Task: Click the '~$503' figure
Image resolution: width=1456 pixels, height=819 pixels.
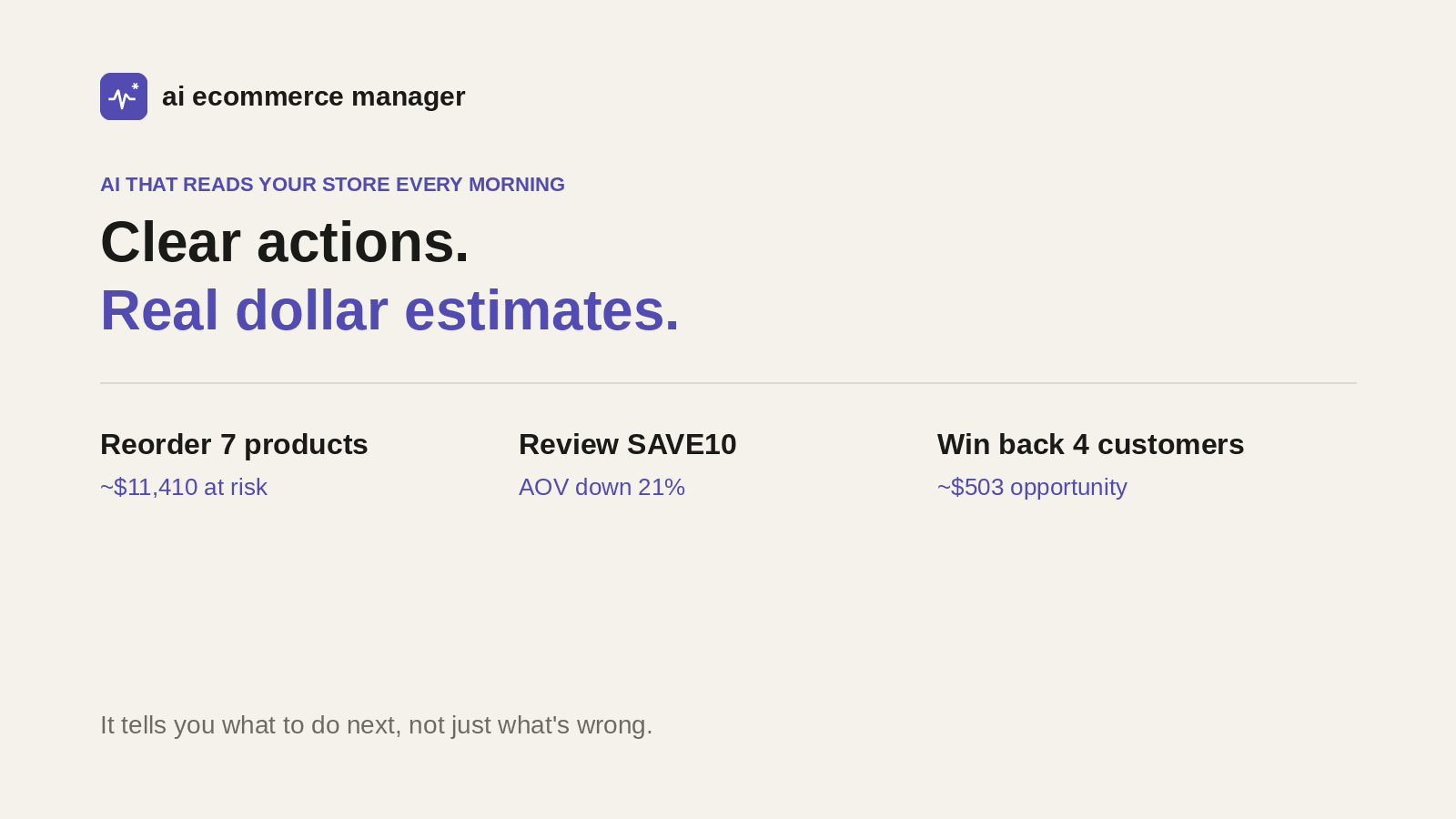Action: 971,487
